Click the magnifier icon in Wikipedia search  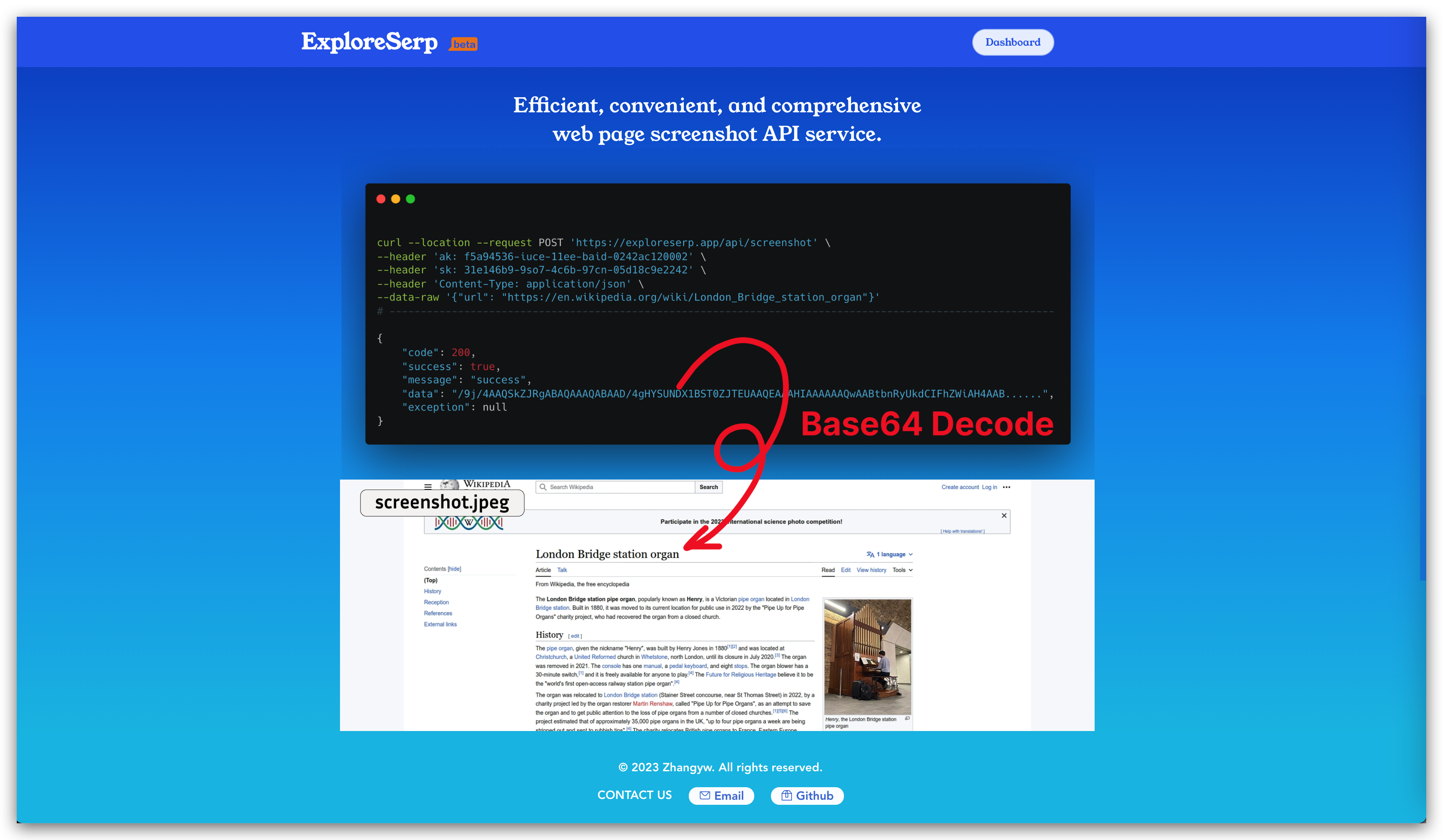coord(543,487)
